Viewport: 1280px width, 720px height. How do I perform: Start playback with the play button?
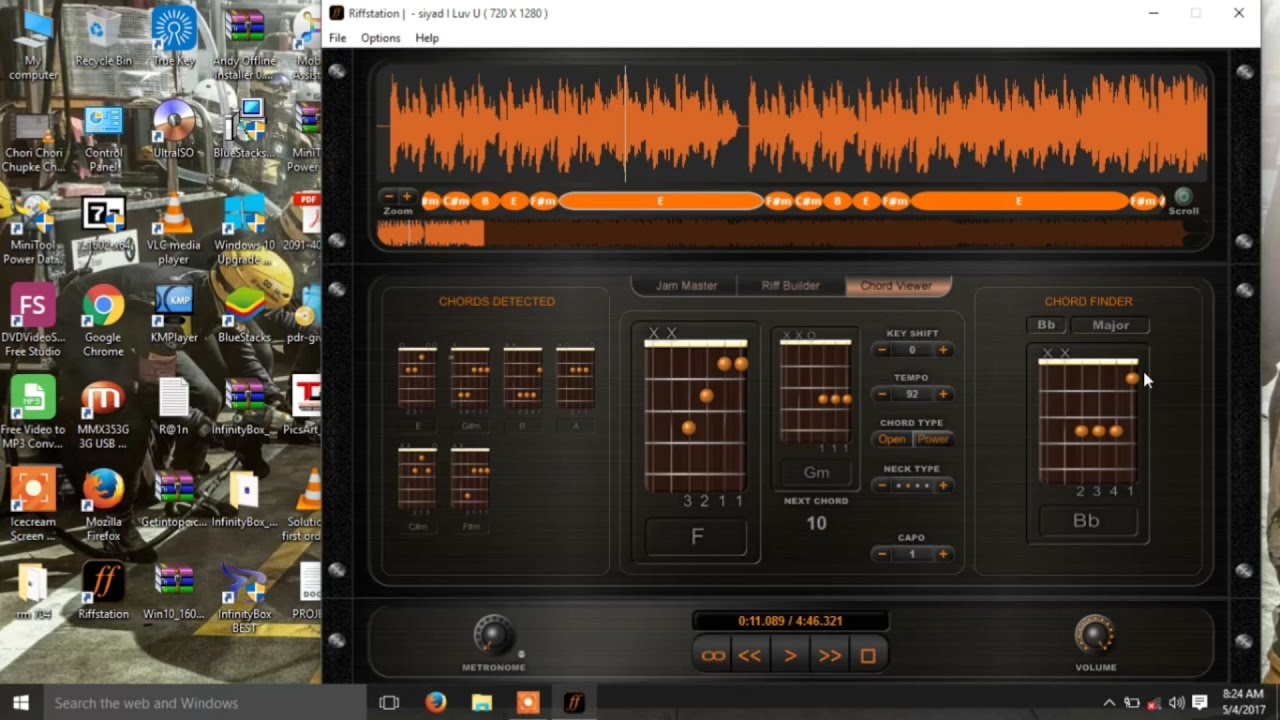pyautogui.click(x=790, y=656)
